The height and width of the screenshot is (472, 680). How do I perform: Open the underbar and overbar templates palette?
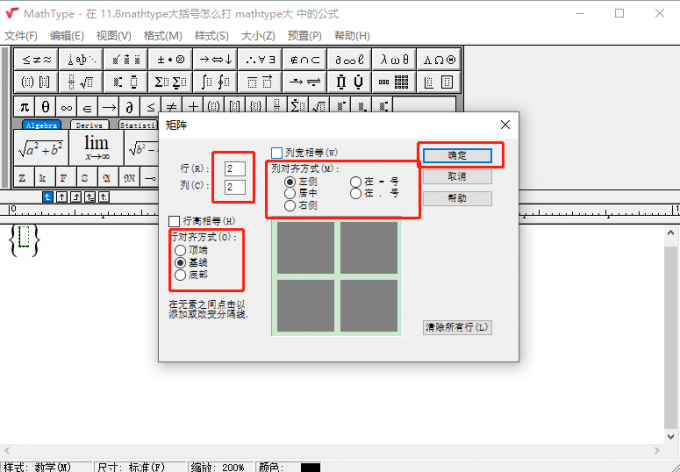point(260,82)
